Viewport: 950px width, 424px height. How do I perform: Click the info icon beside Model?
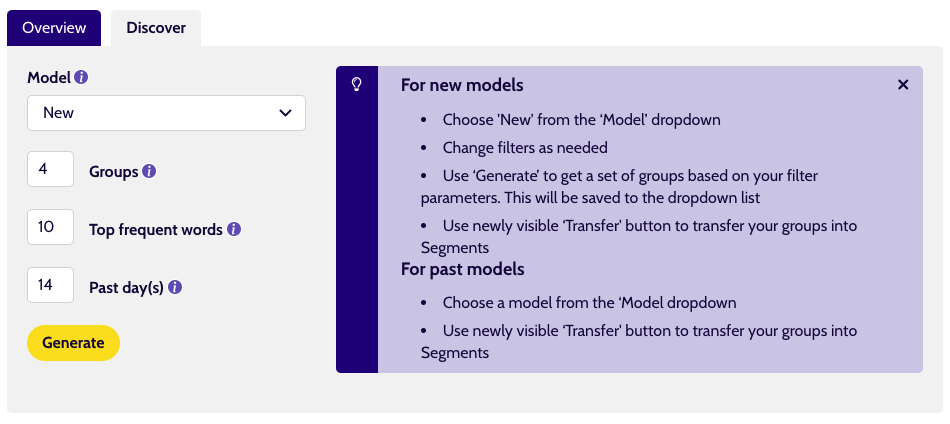[x=81, y=78]
